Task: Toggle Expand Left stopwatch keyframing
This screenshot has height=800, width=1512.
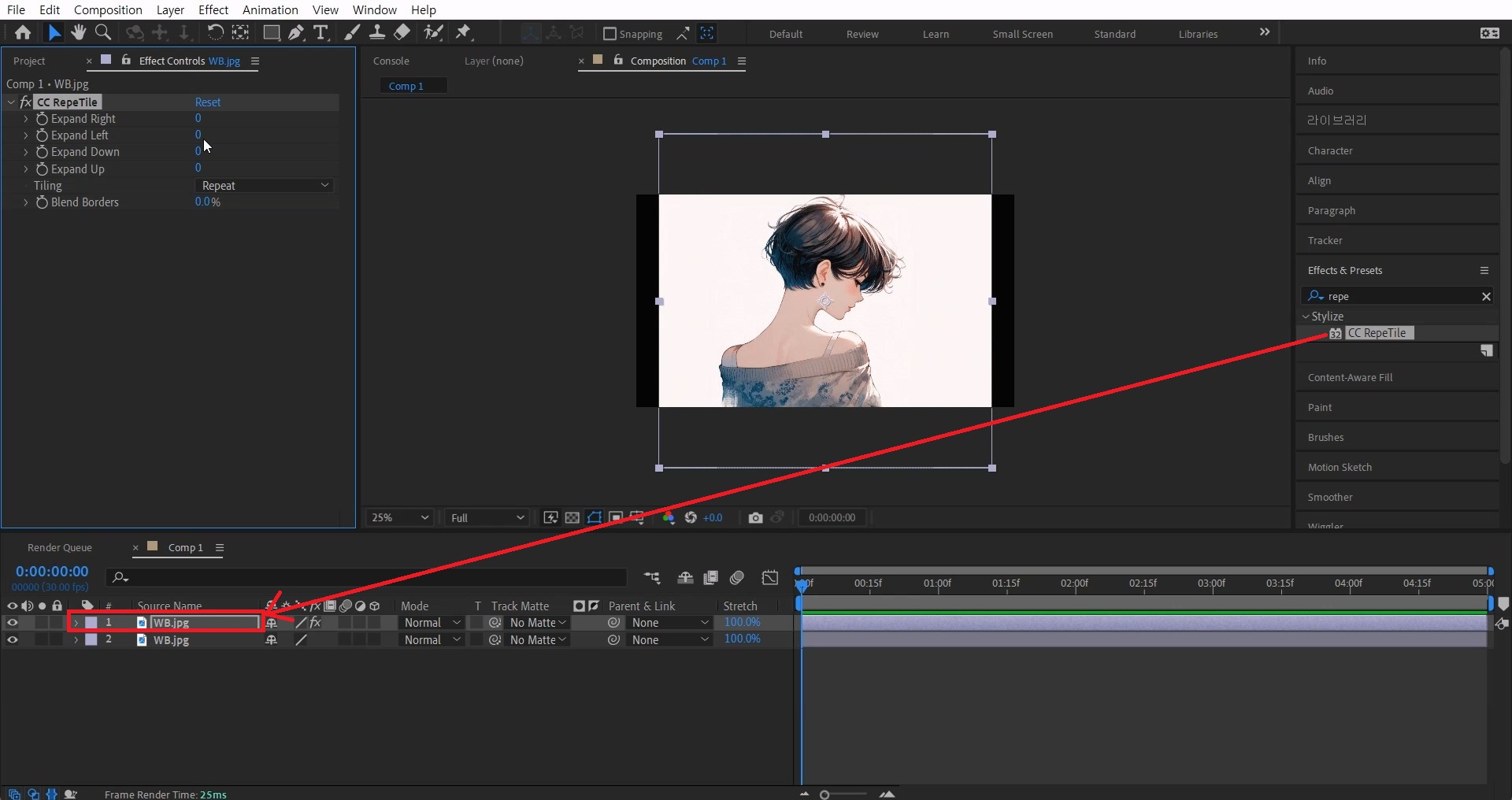Action: coord(43,135)
